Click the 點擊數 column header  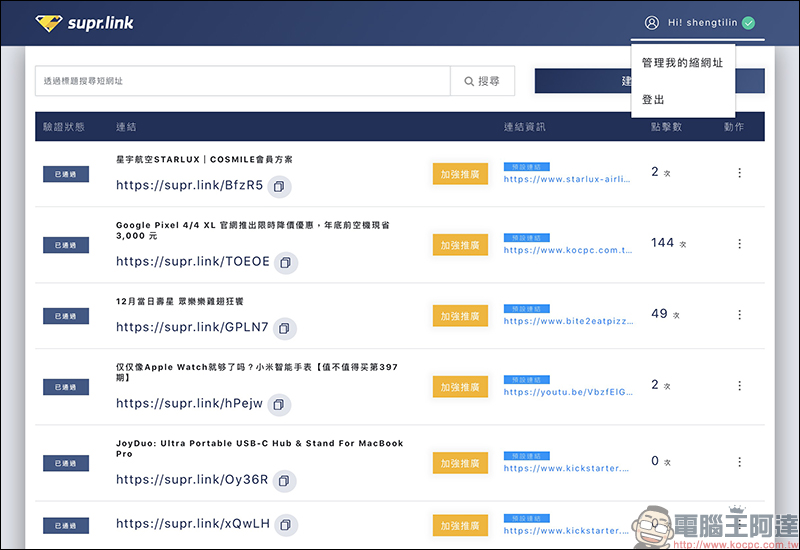[x=666, y=127]
